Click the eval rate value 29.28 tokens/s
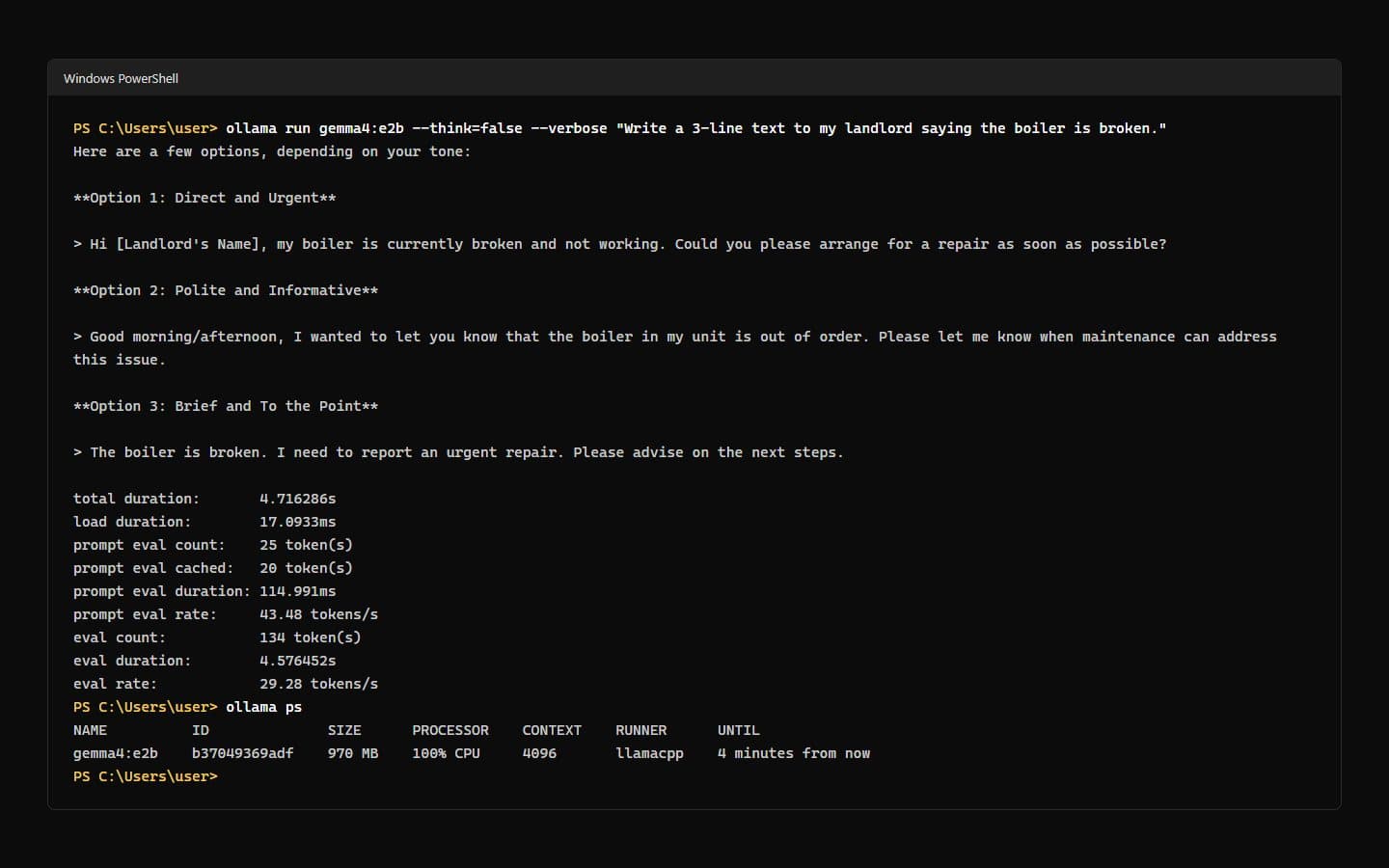The width and height of the screenshot is (1389, 868). (318, 684)
